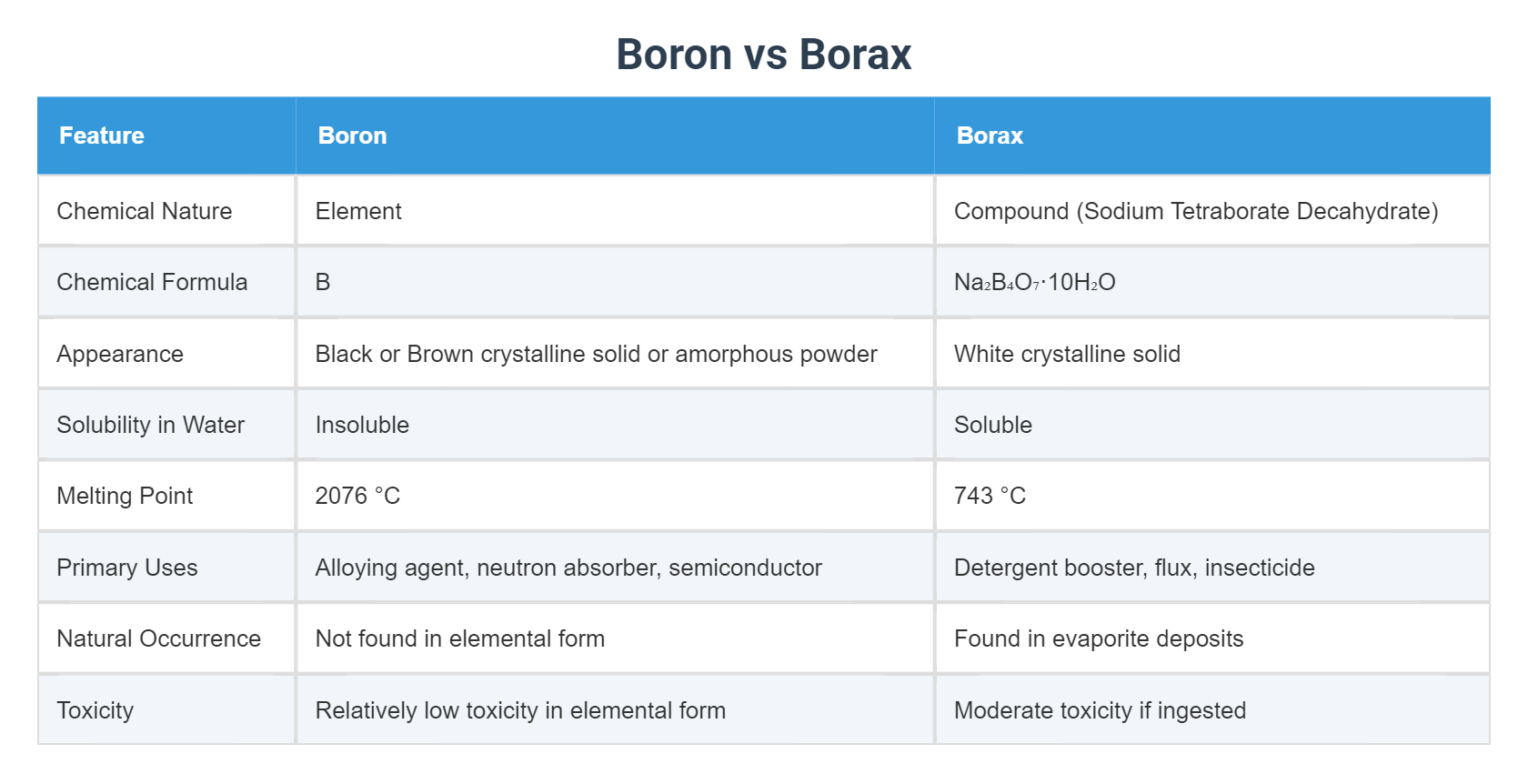The height and width of the screenshot is (784, 1528).
Task: Click the 2076 °C melting point cell
Action: tap(357, 496)
